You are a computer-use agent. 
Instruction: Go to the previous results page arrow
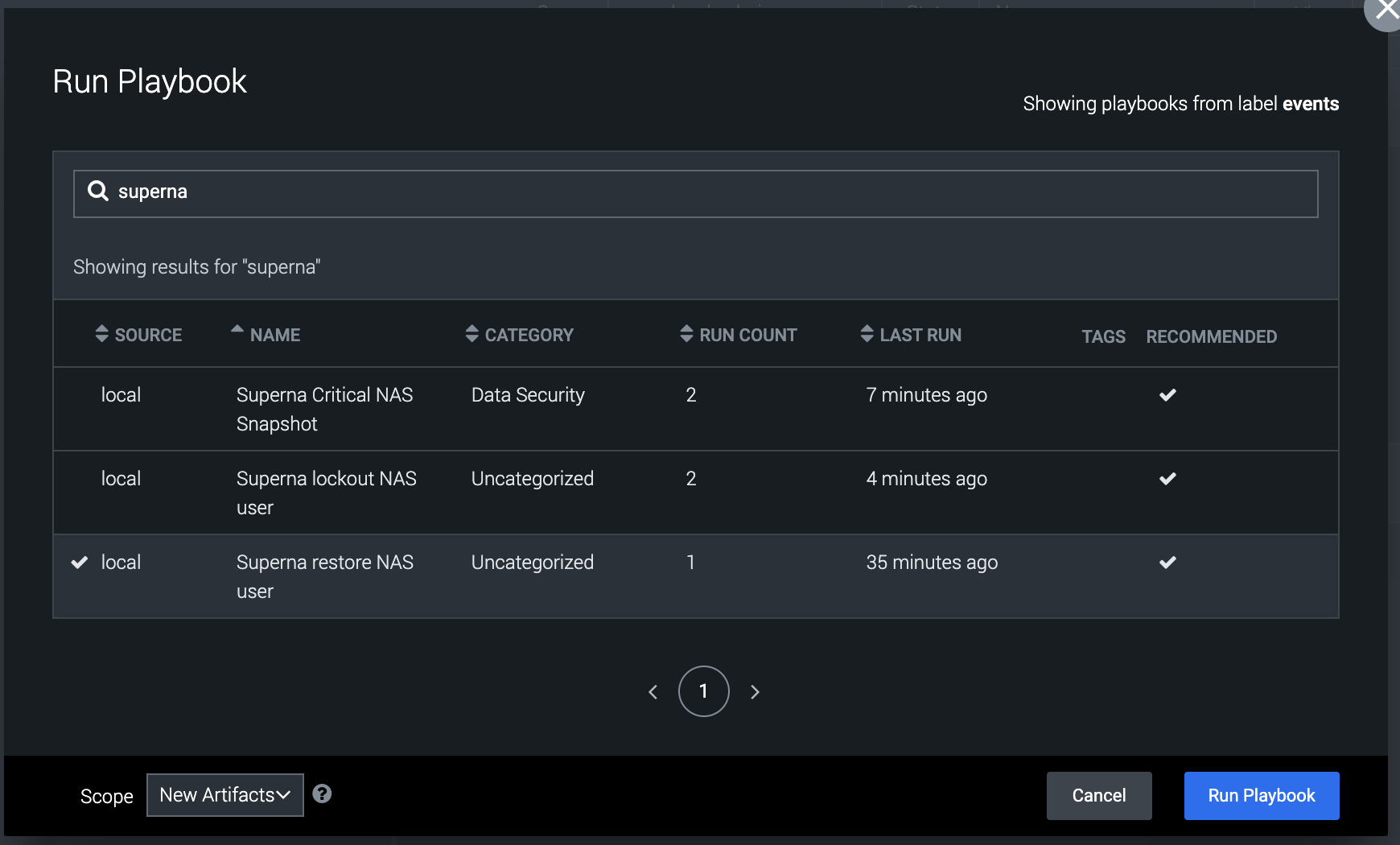tap(653, 692)
